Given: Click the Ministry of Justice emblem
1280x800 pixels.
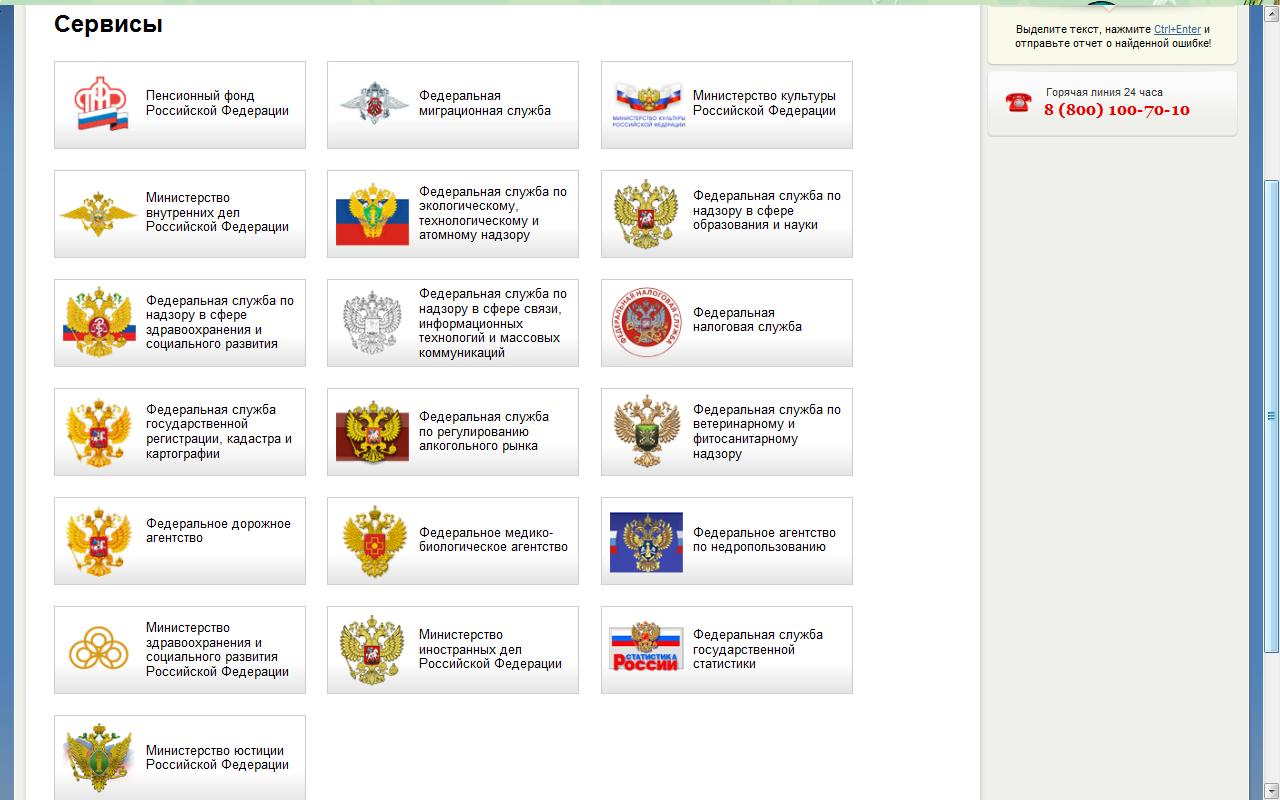Looking at the screenshot, I should tap(98, 758).
